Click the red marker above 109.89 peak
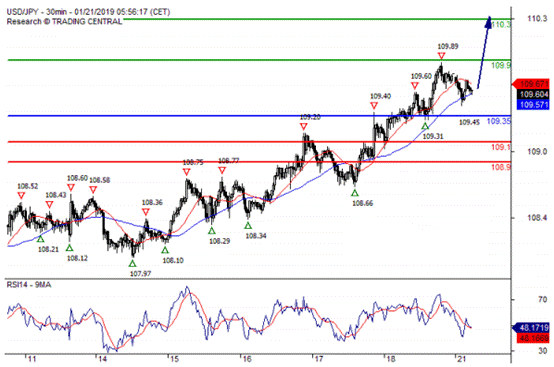Screen dimensions: 554x367 (441, 56)
